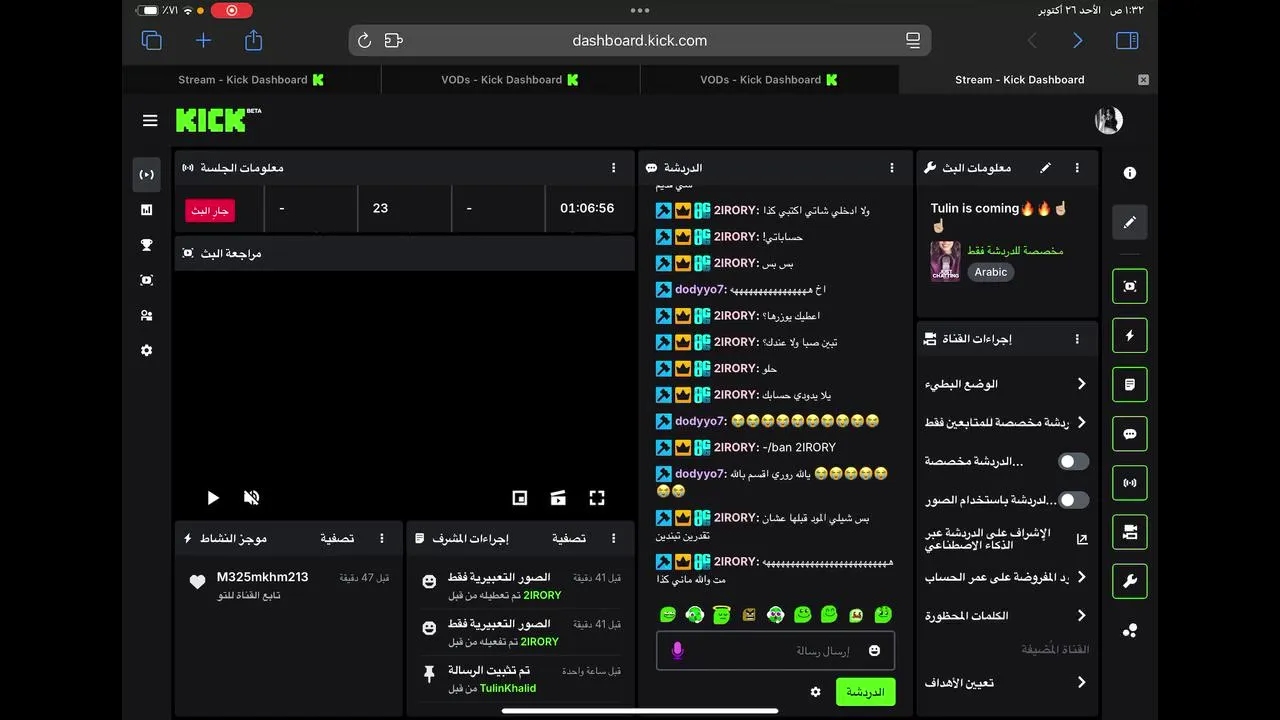Click the info icon in right sidebar
This screenshot has height=720, width=1280.
coord(1129,173)
